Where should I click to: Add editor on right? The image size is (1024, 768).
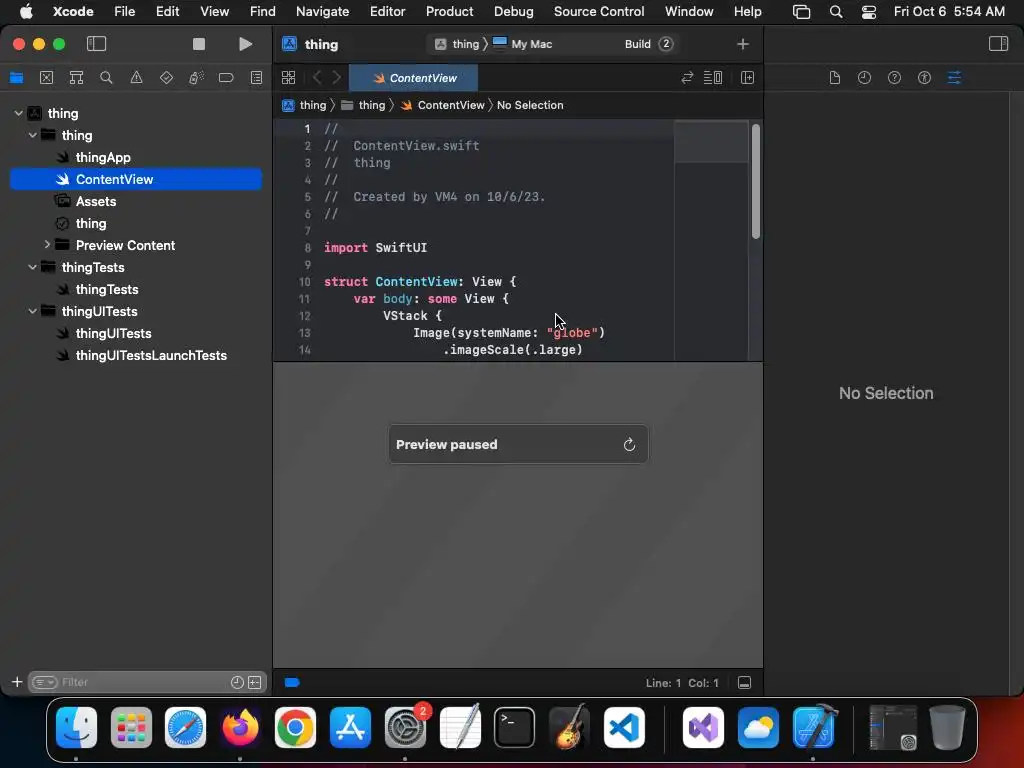pyautogui.click(x=747, y=78)
